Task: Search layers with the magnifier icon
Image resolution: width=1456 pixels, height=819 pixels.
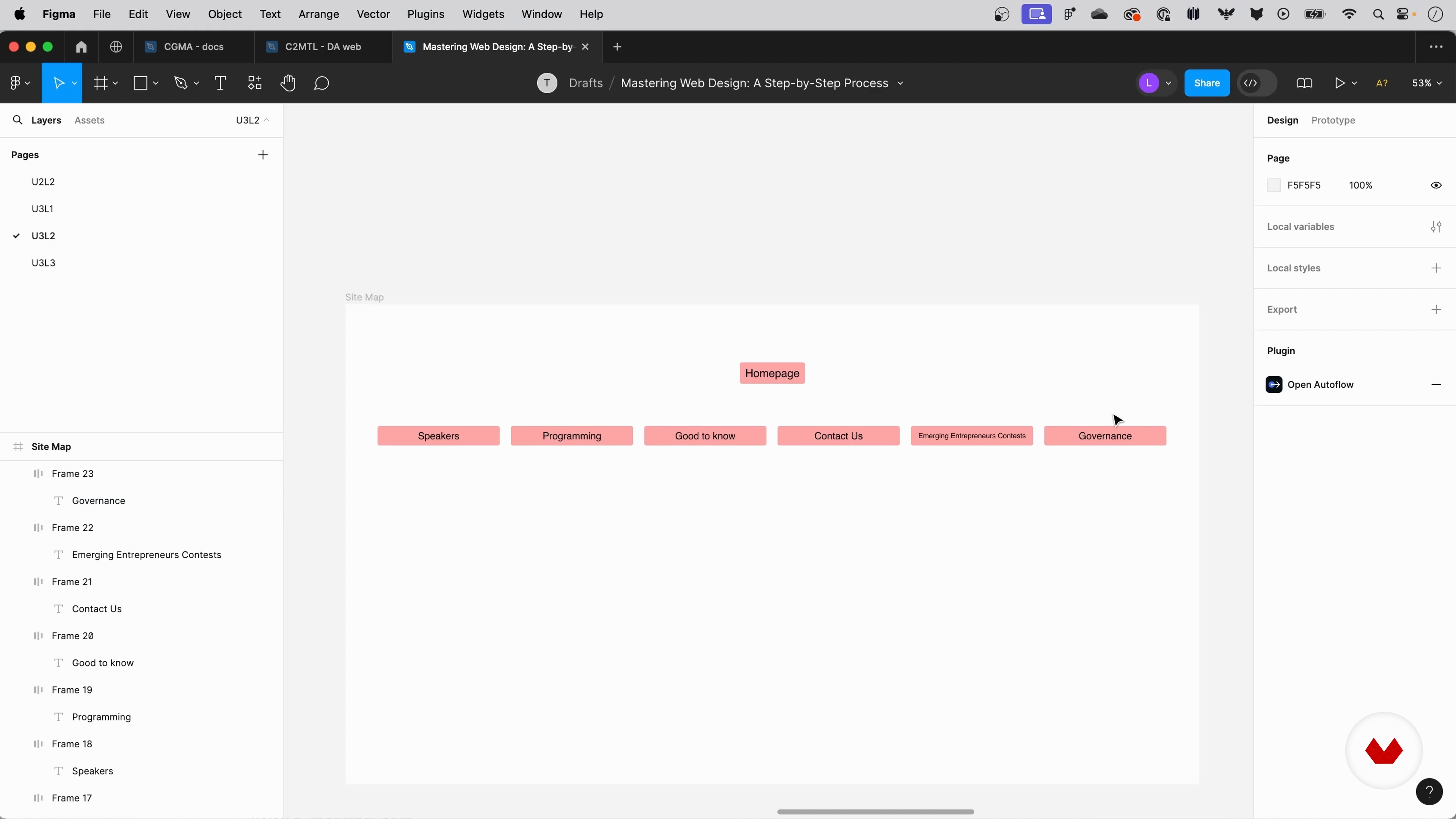Action: click(x=17, y=120)
